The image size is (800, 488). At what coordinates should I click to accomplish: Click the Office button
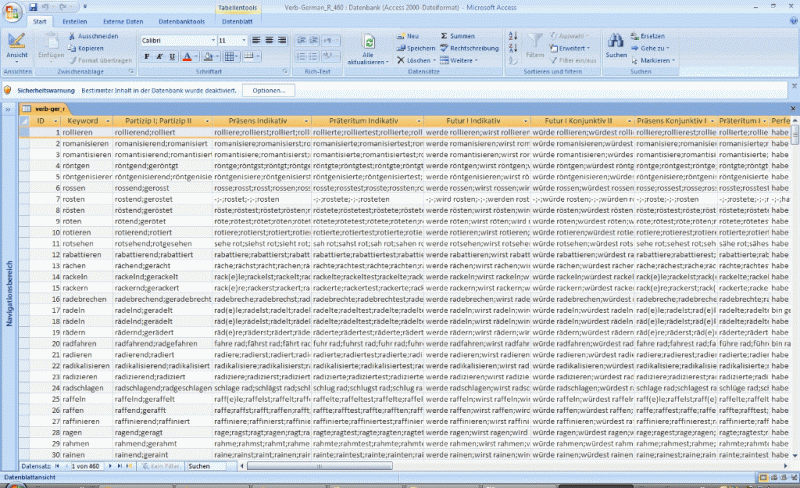[11, 11]
